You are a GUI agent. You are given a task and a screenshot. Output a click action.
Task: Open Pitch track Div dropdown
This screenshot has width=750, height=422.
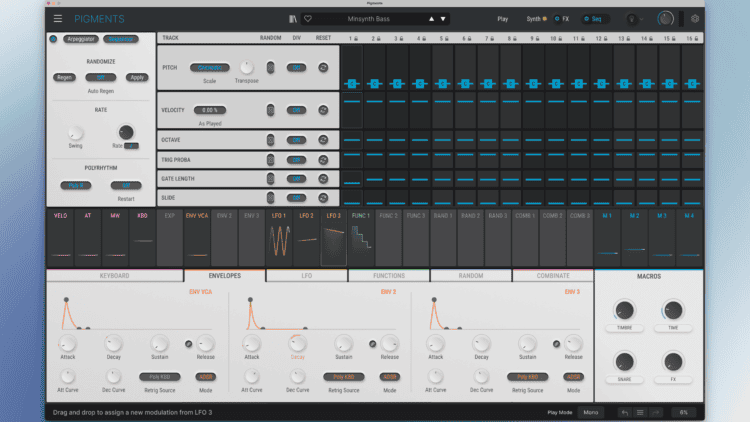pos(296,67)
